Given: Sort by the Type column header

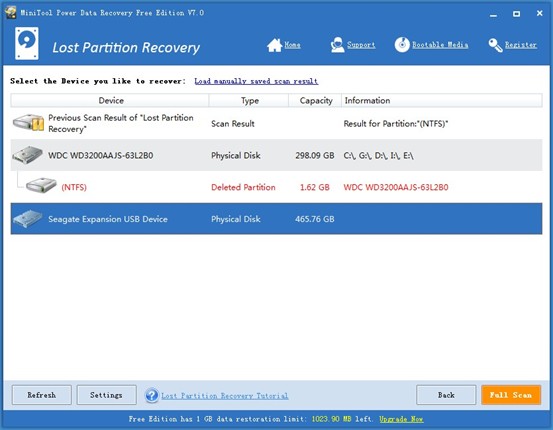Looking at the screenshot, I should coord(249,101).
